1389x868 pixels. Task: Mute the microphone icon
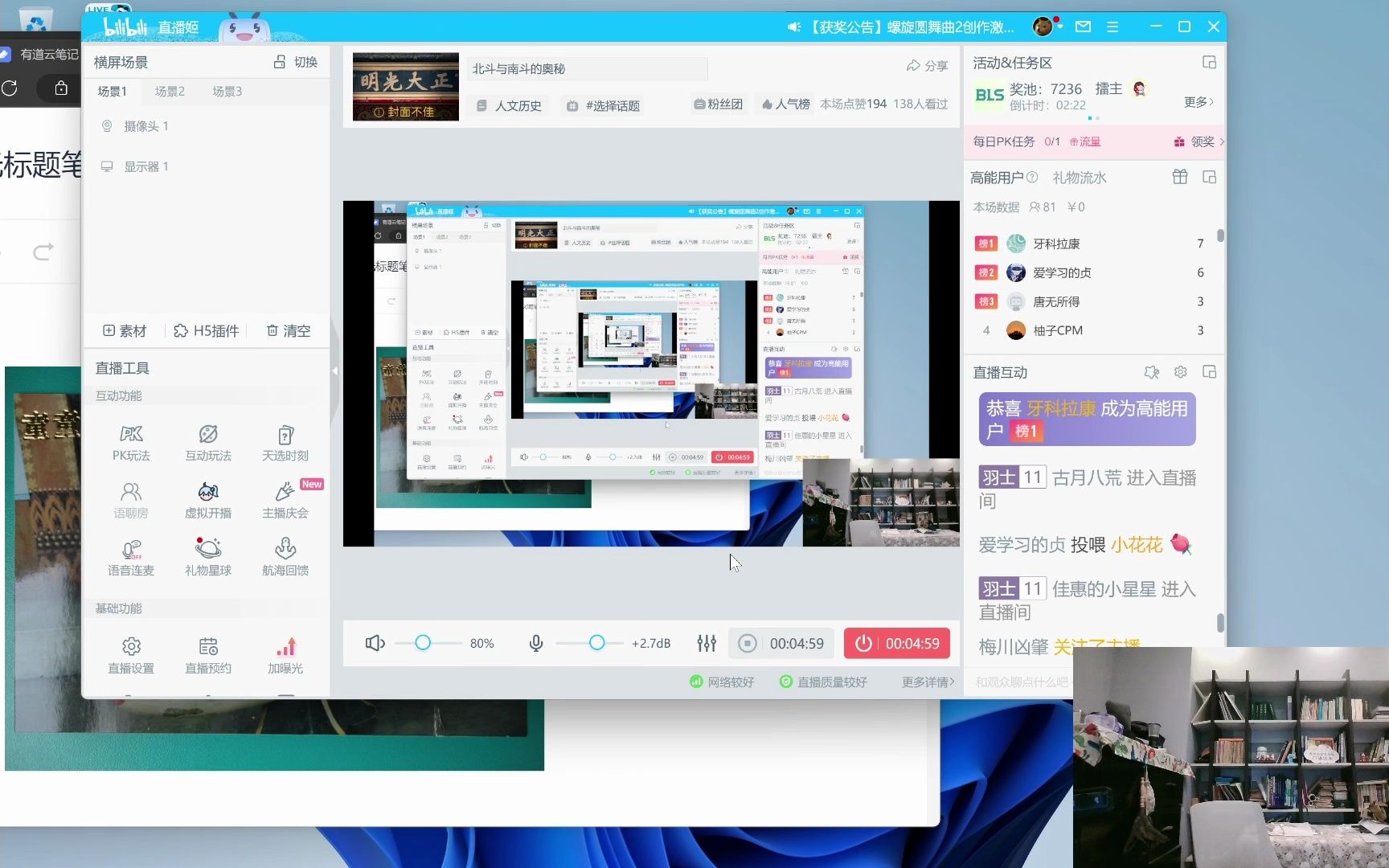536,643
